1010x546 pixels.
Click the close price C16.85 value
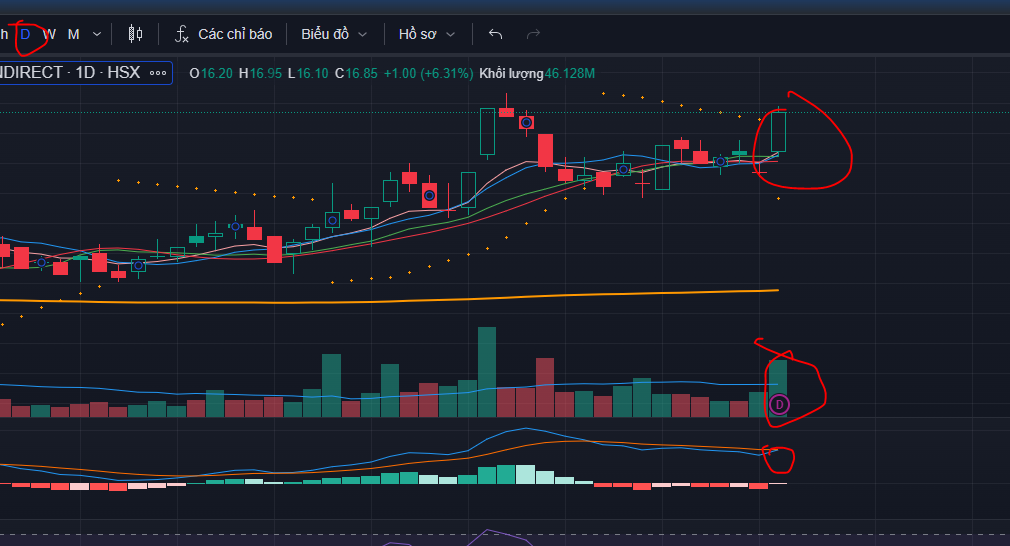356,73
